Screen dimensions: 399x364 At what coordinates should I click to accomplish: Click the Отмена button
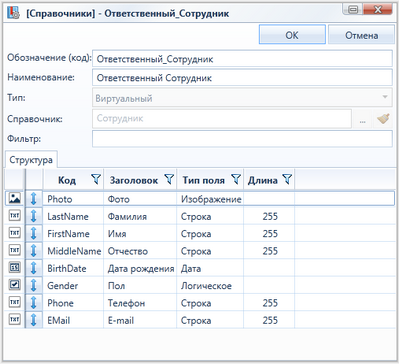[361, 35]
